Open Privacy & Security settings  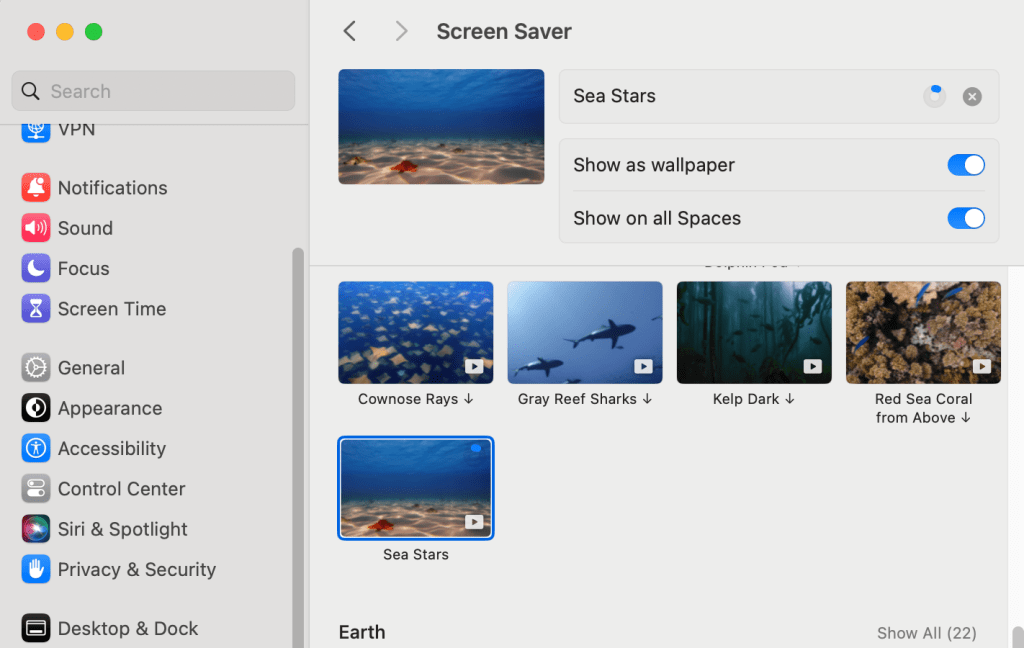tap(137, 570)
